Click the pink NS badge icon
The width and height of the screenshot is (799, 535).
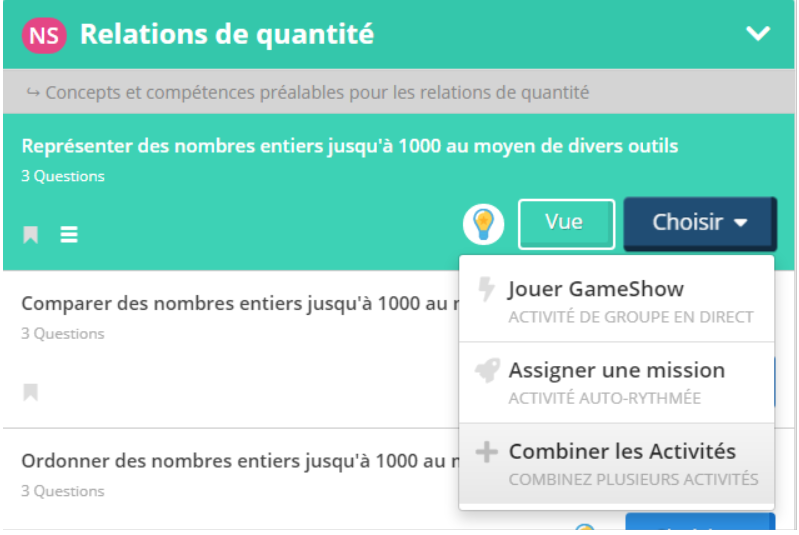44,36
